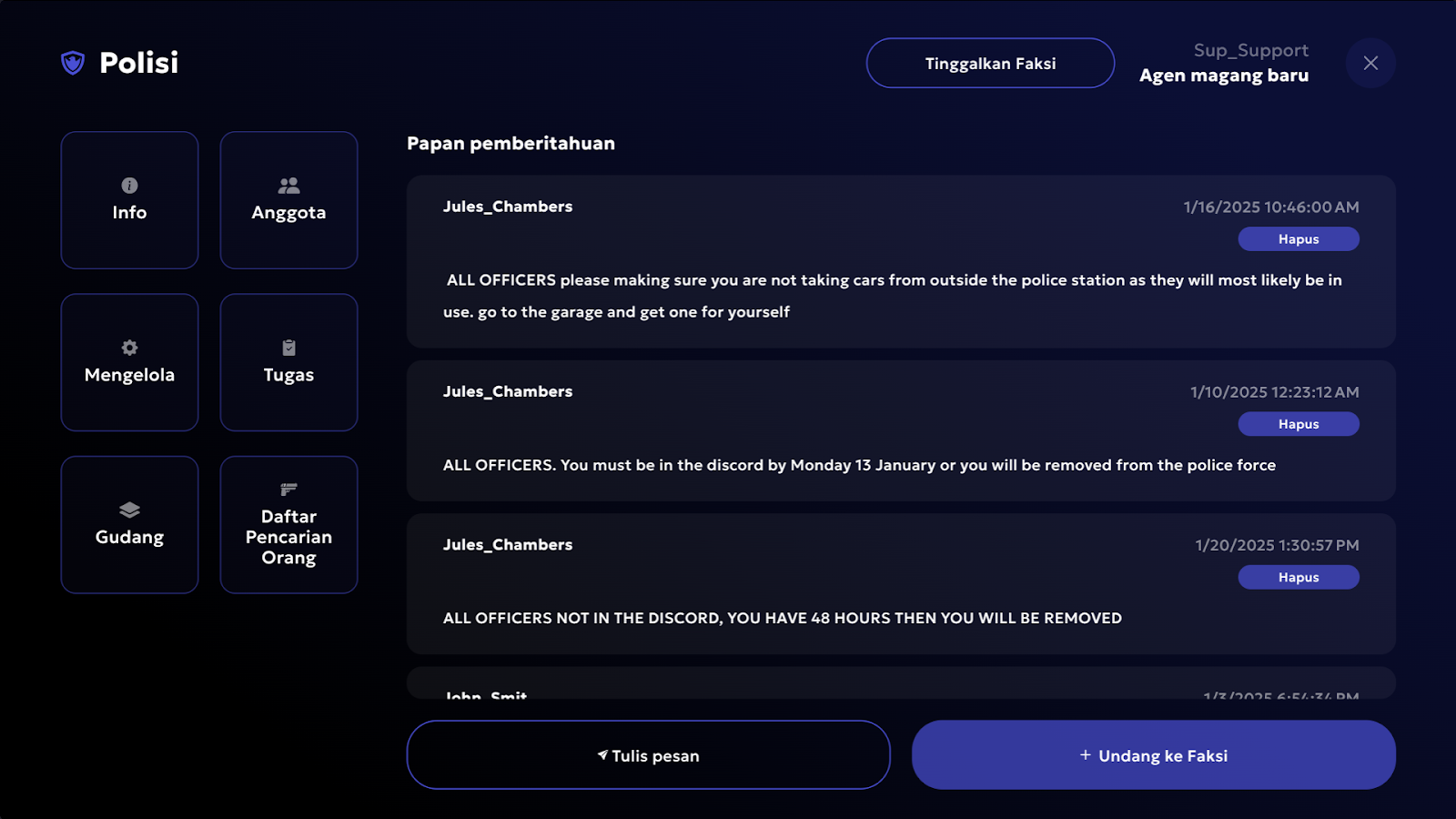Hapus the 1/20/2025 48 hours notice
1456x819 pixels.
tap(1299, 577)
